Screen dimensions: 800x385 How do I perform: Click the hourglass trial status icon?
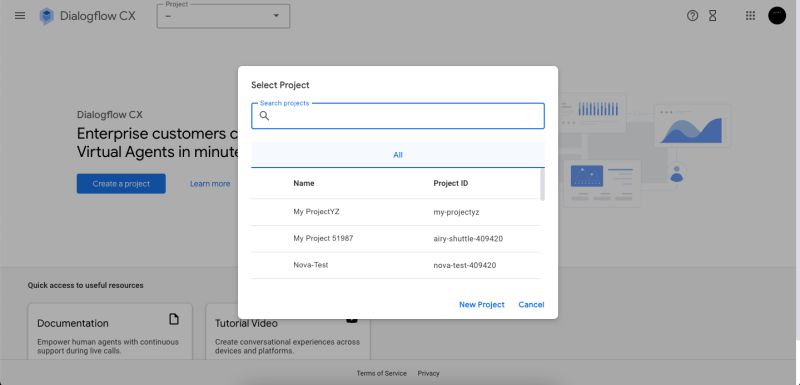(x=712, y=16)
